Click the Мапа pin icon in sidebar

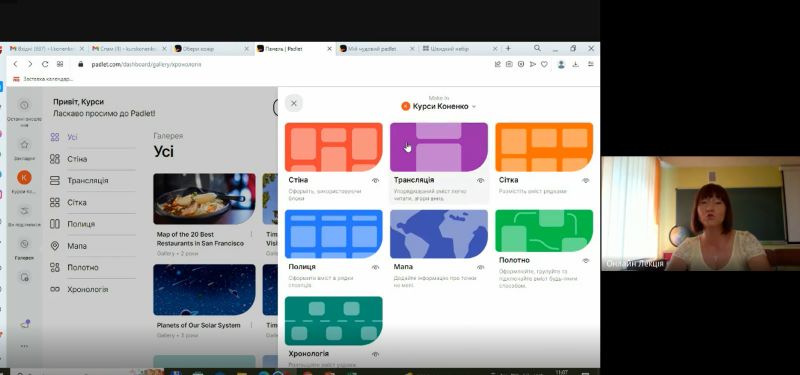tap(55, 246)
